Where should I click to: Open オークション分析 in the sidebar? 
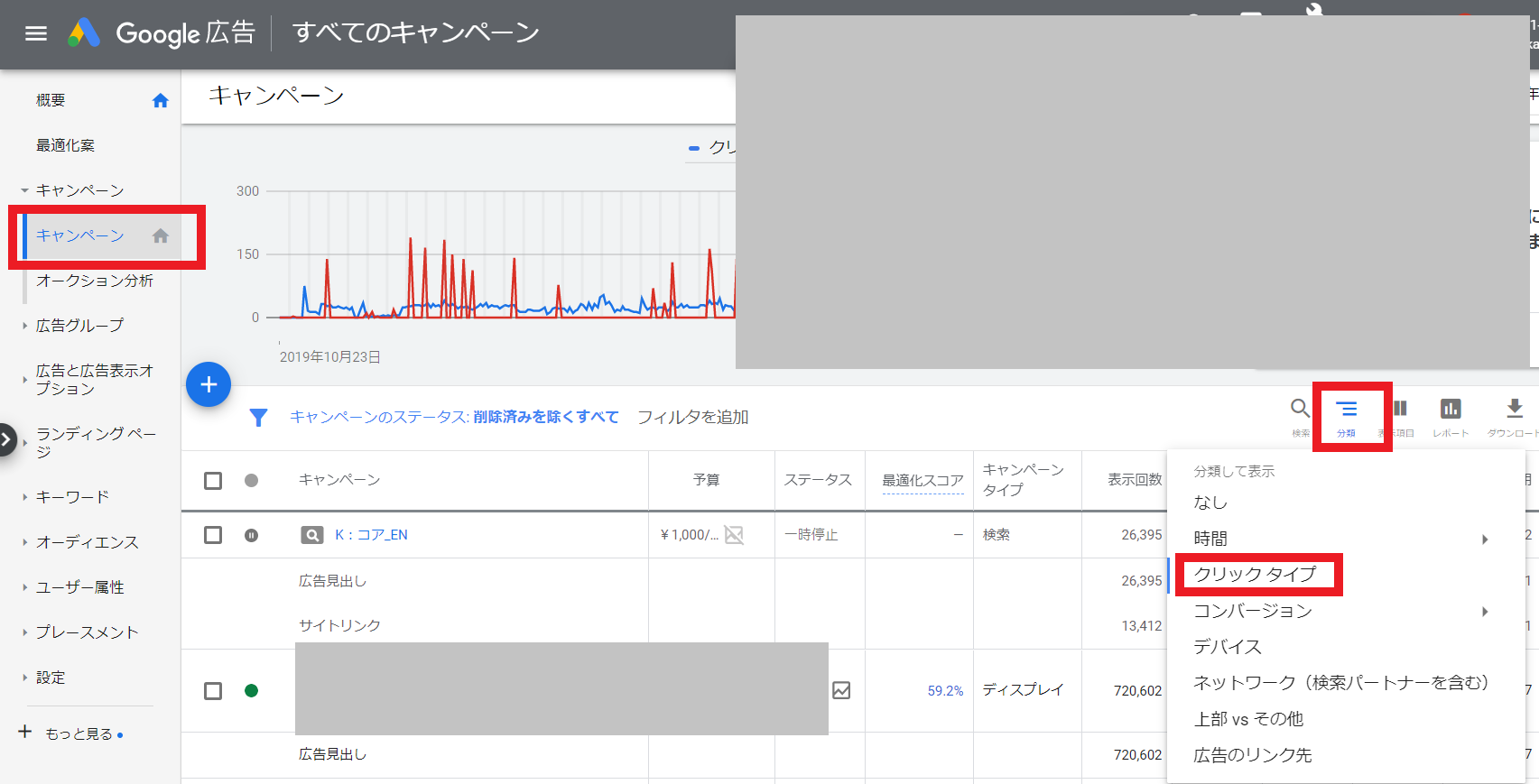(95, 281)
